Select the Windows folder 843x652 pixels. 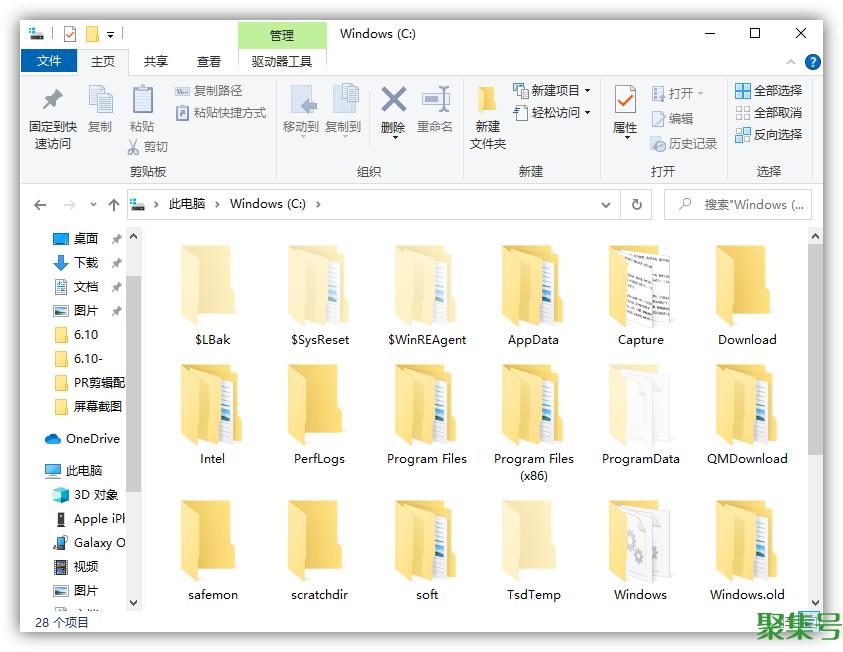640,551
